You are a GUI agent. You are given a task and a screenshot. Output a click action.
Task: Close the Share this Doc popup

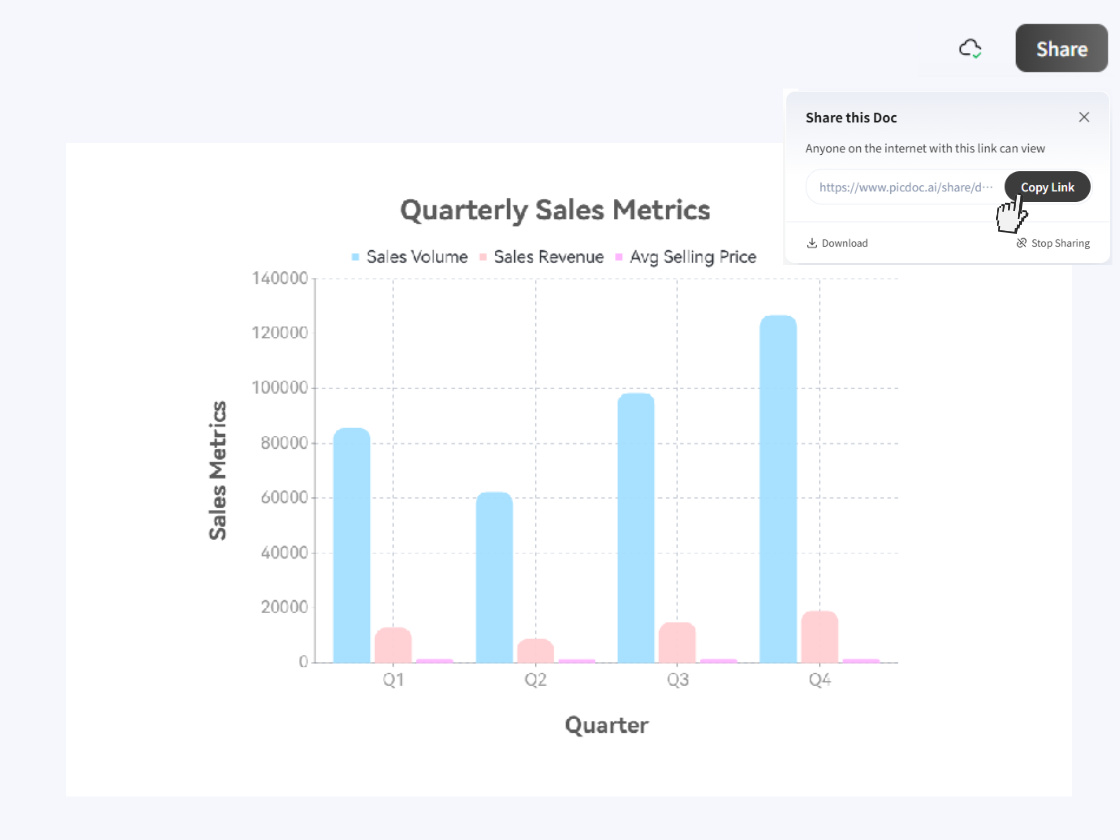(x=1084, y=117)
